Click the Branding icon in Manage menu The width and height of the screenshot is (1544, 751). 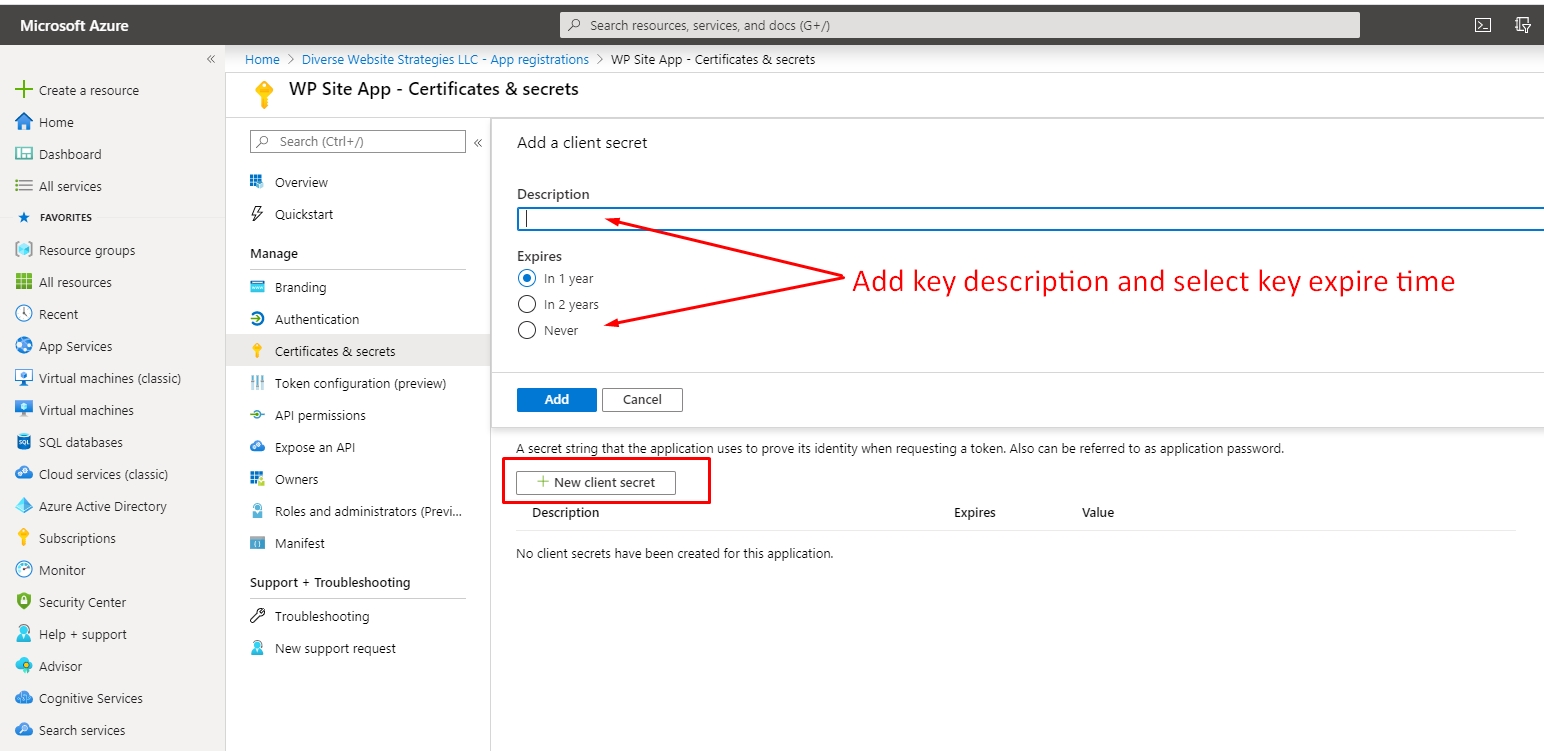[x=257, y=287]
